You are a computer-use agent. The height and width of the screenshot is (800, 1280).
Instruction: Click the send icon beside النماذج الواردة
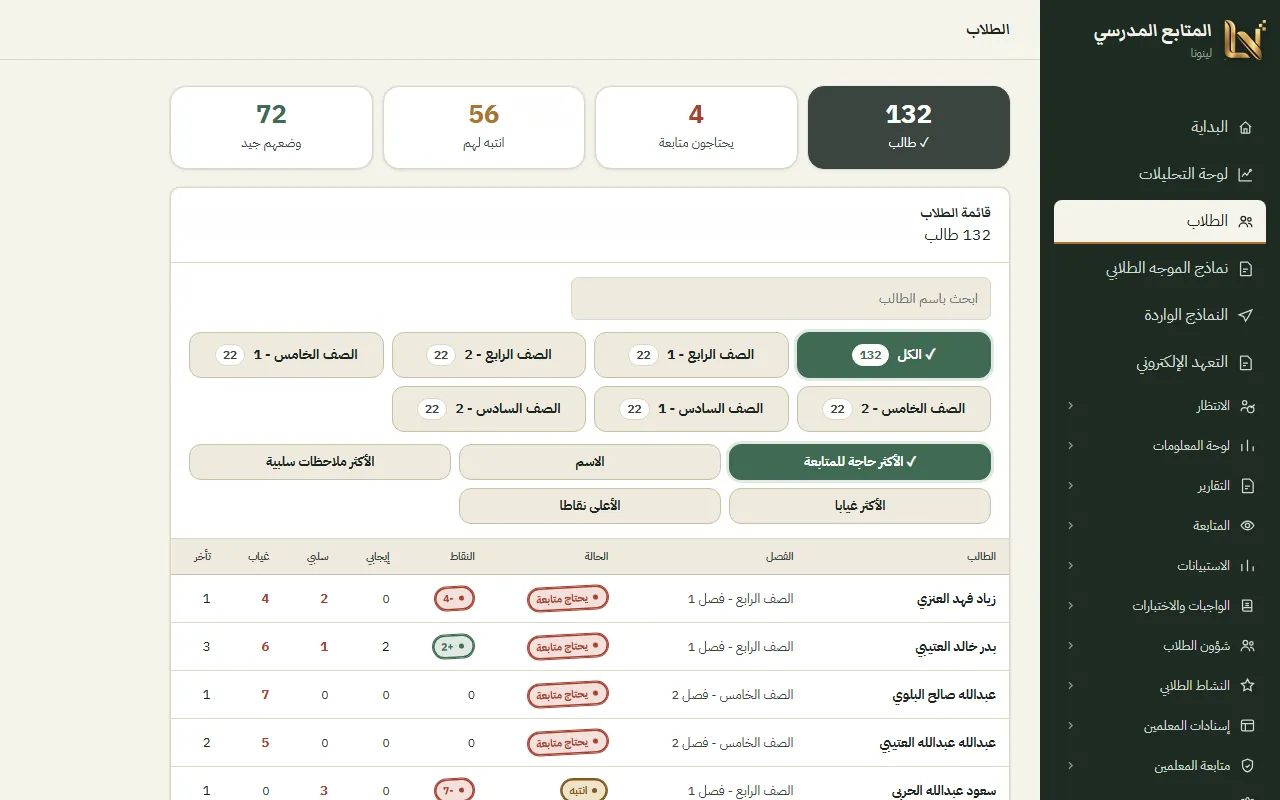tap(1245, 315)
